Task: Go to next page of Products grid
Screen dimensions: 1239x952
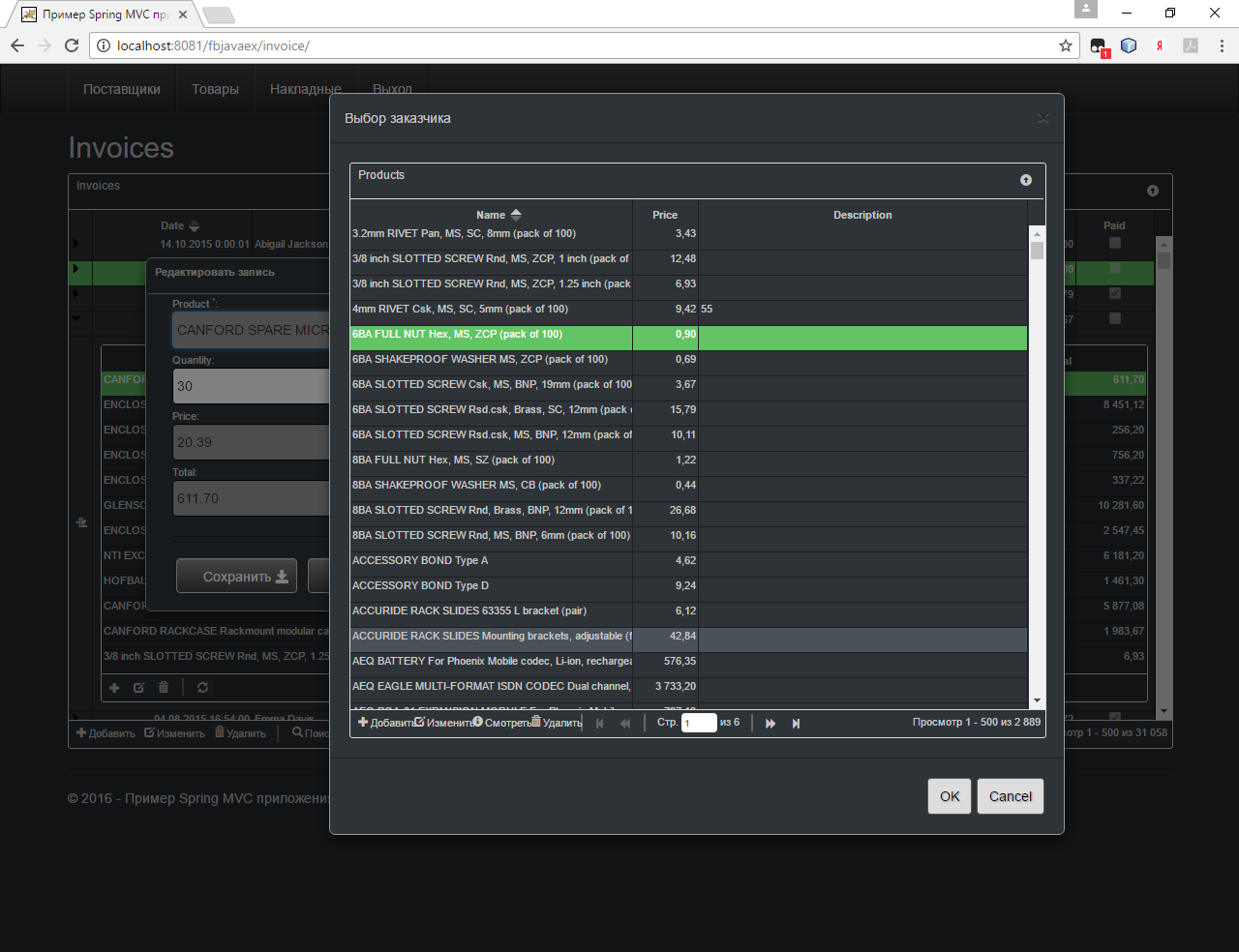Action: (x=771, y=723)
